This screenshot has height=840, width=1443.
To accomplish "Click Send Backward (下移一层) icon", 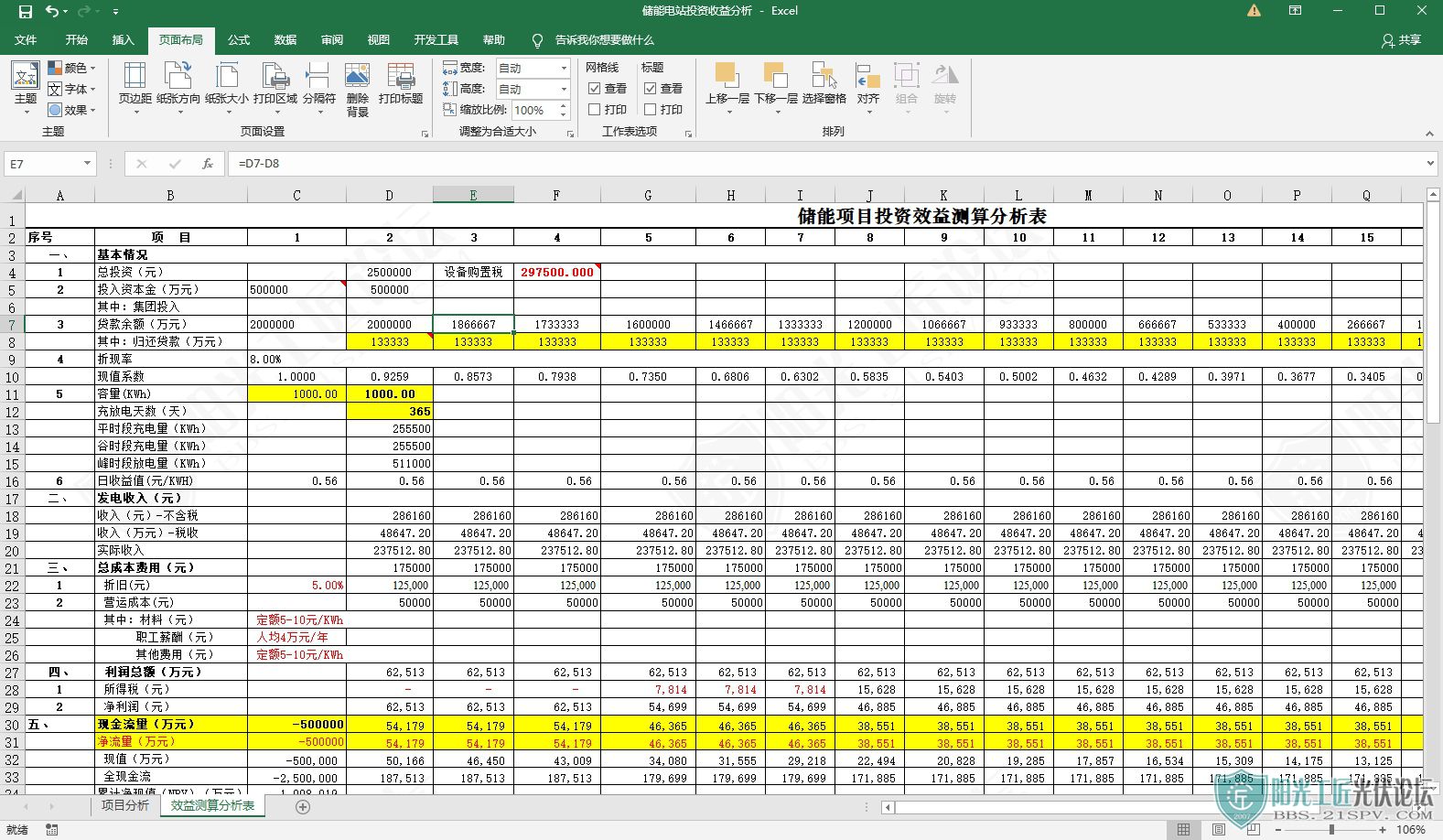I will click(x=776, y=89).
